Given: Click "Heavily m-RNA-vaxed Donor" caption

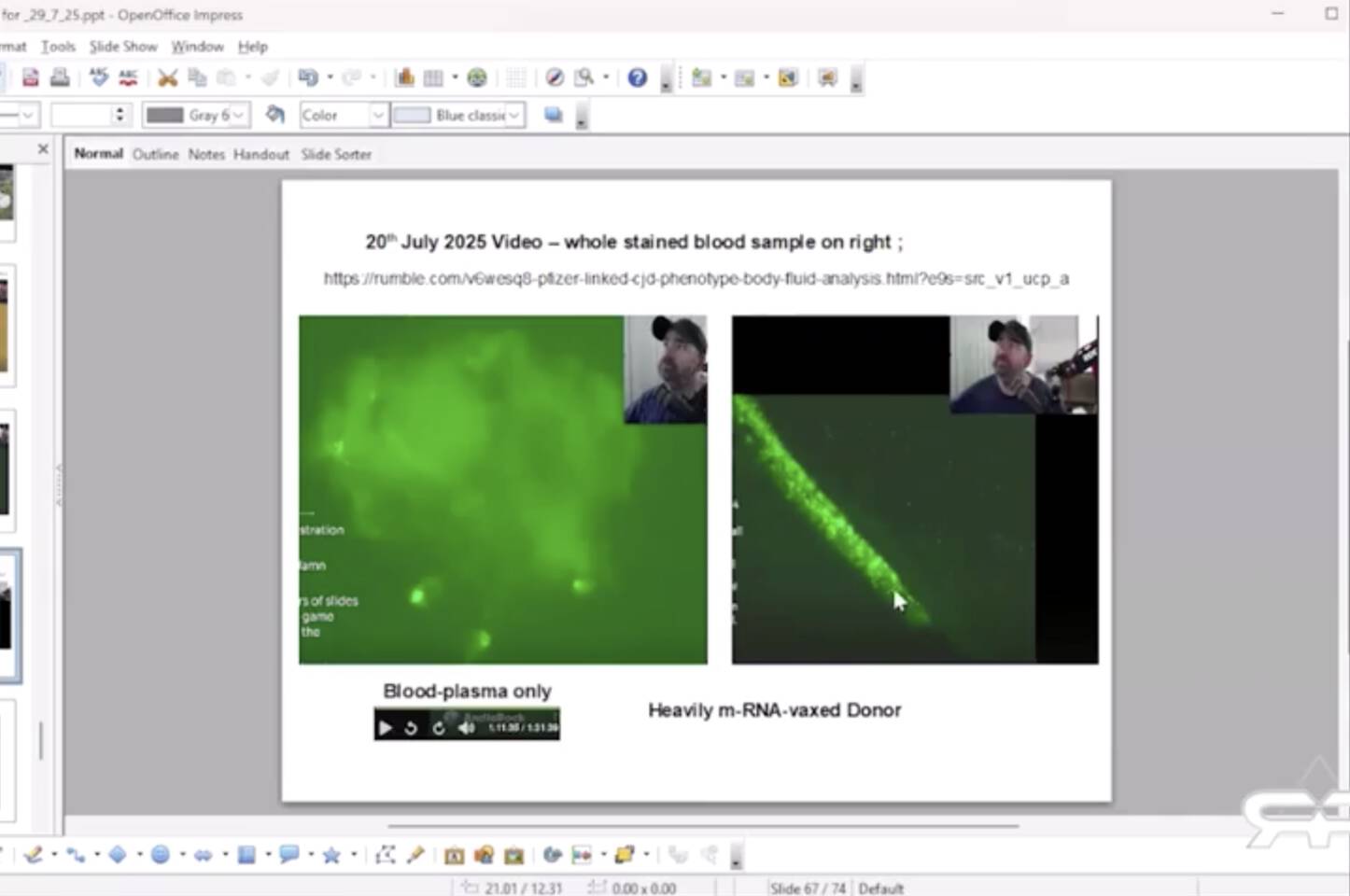Looking at the screenshot, I should click(x=775, y=710).
